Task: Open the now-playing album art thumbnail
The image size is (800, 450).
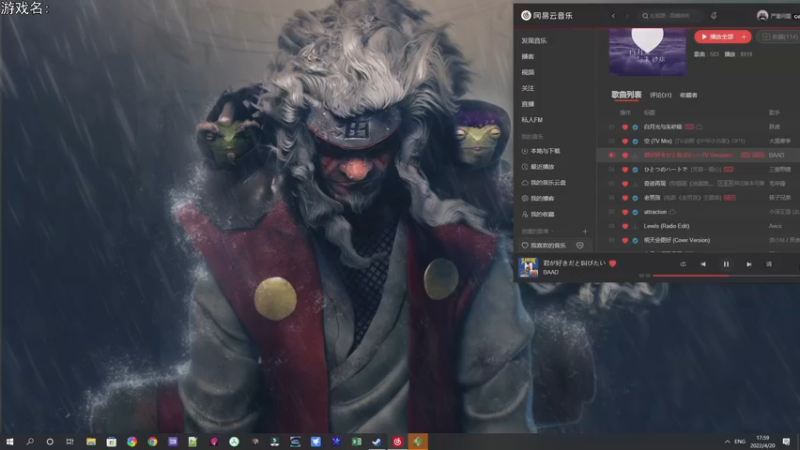Action: pos(528,267)
